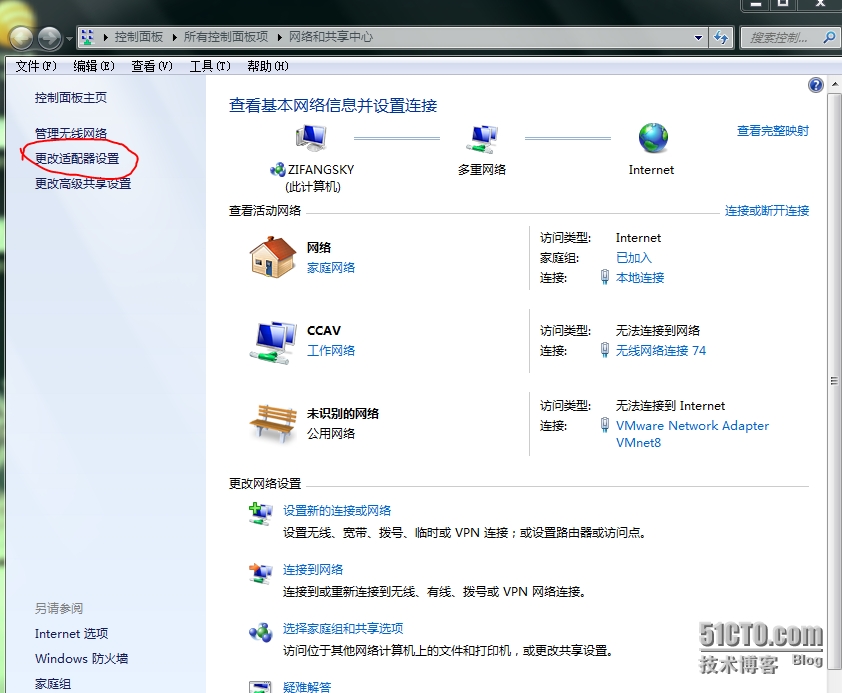Image resolution: width=842 pixels, height=693 pixels.
Task: Click the refresh button next to address bar
Action: [721, 38]
